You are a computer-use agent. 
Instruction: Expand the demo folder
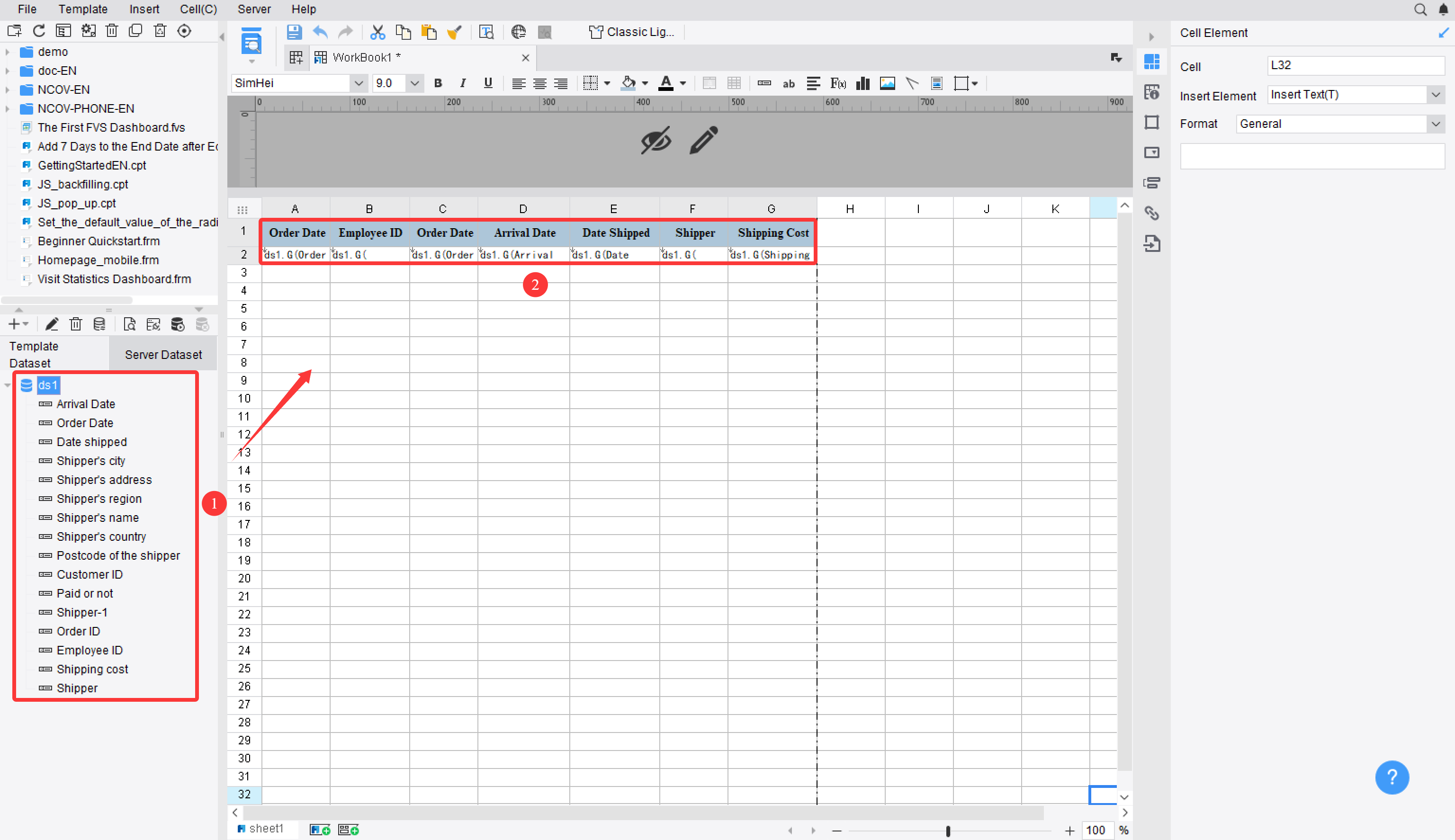point(8,52)
